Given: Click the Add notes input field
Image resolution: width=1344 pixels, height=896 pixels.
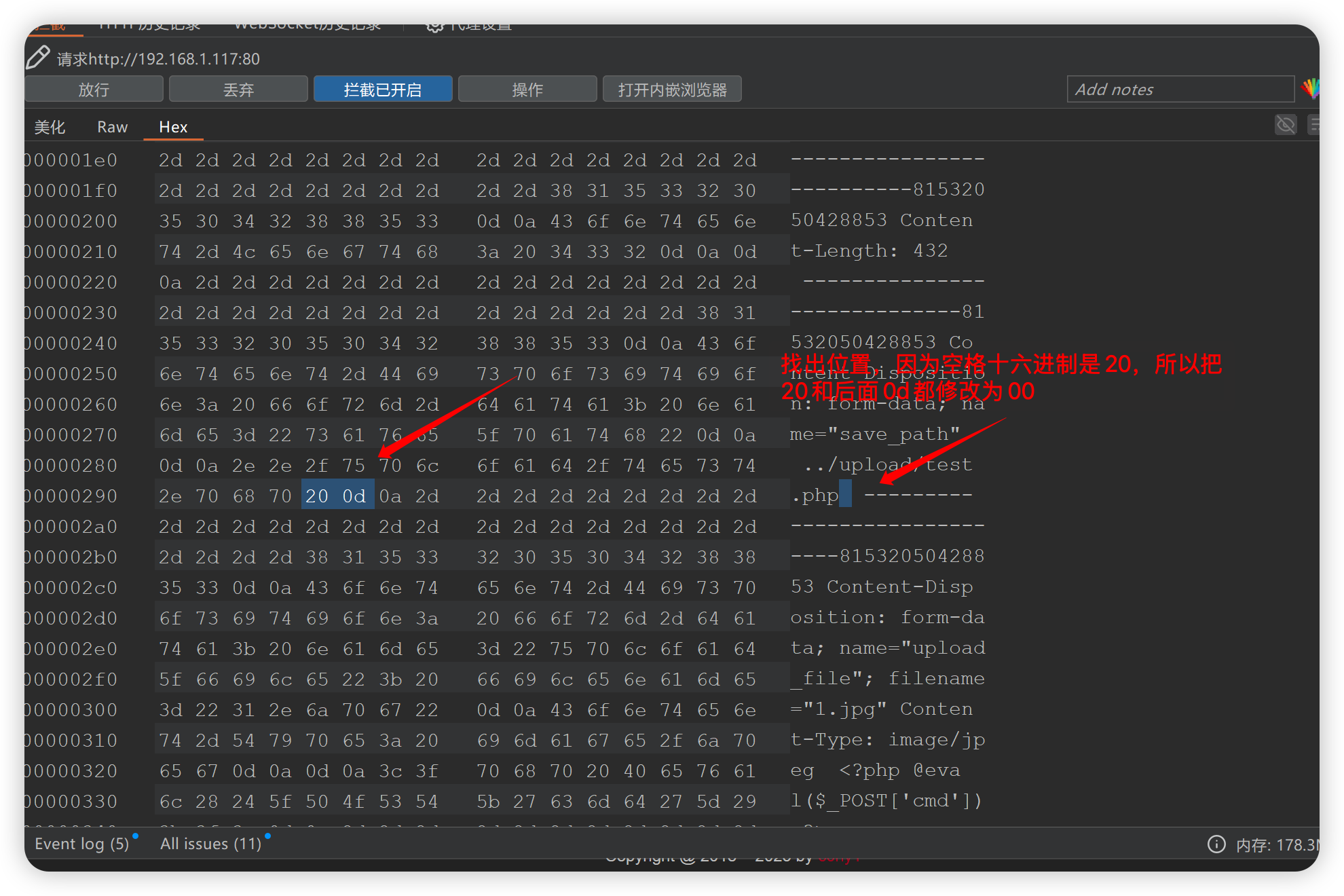Looking at the screenshot, I should 1180,89.
